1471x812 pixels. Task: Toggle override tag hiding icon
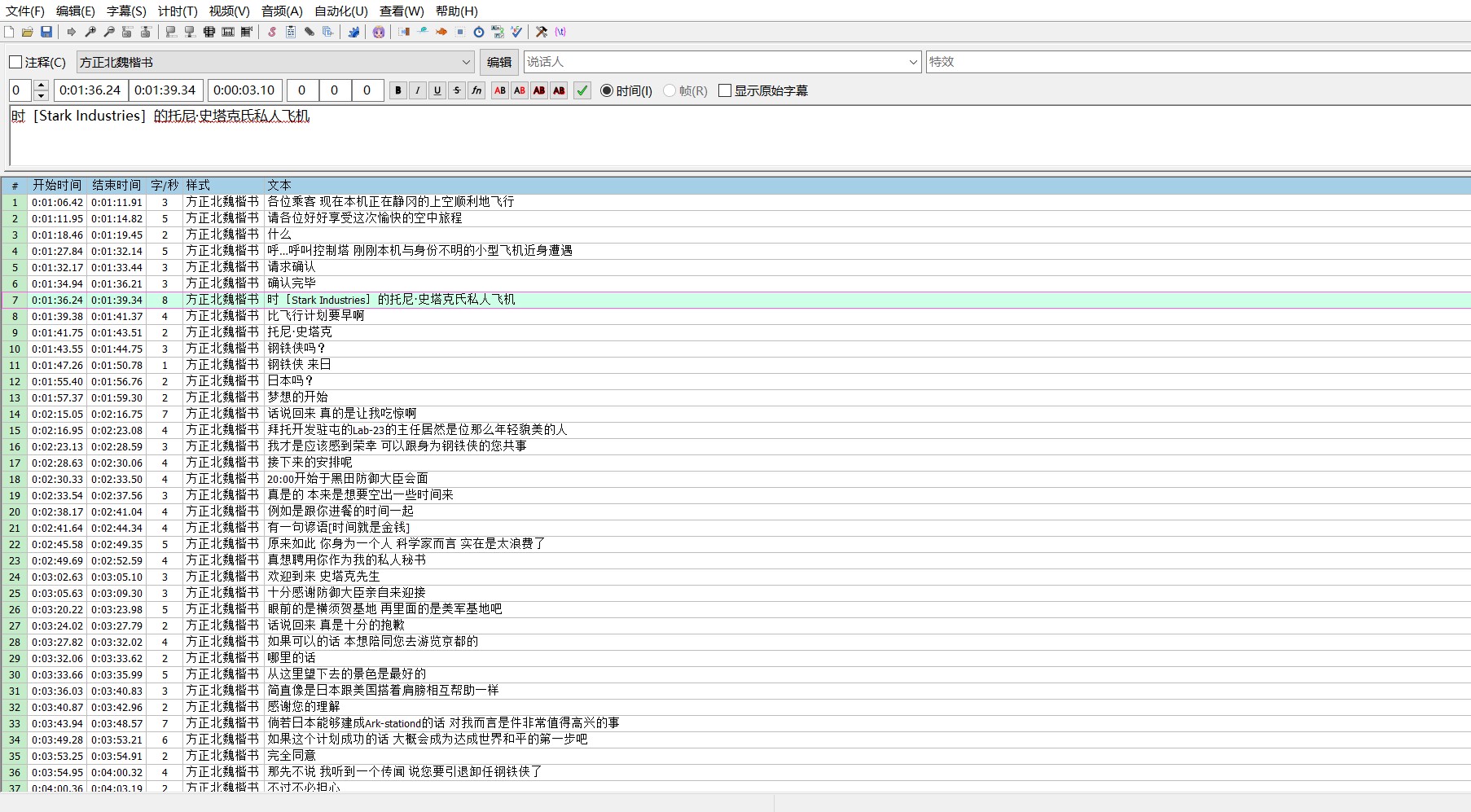point(560,32)
